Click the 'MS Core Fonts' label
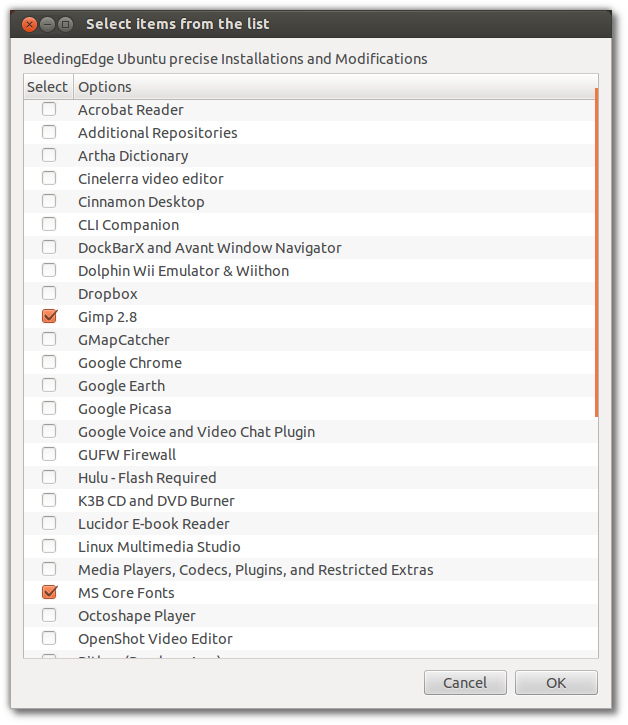The height and width of the screenshot is (725, 628). 126,593
